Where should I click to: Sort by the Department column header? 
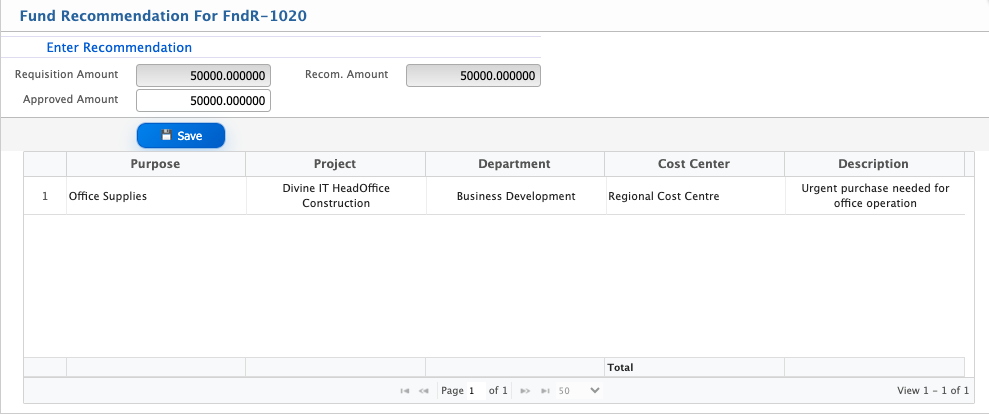pos(514,164)
